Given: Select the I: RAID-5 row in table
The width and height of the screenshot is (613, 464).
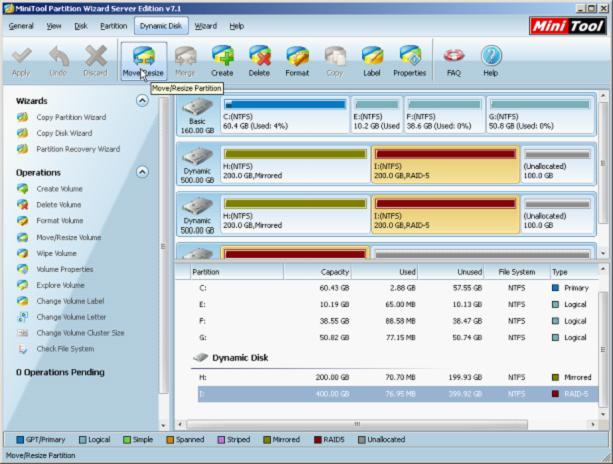Looking at the screenshot, I should (x=398, y=394).
